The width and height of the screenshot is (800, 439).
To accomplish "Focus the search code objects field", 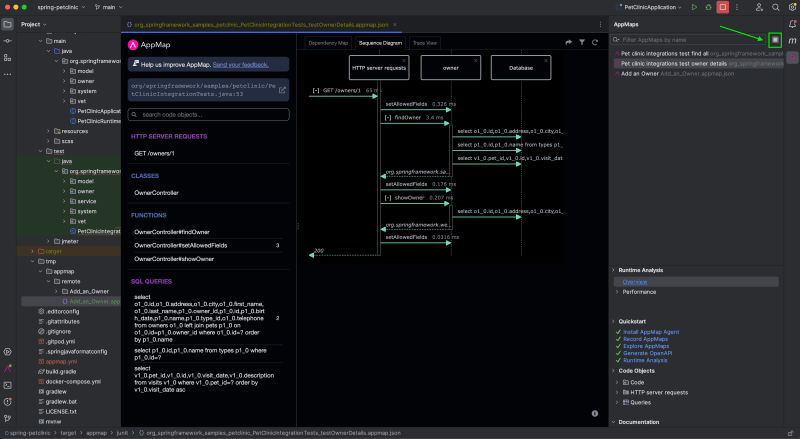I will tap(209, 114).
